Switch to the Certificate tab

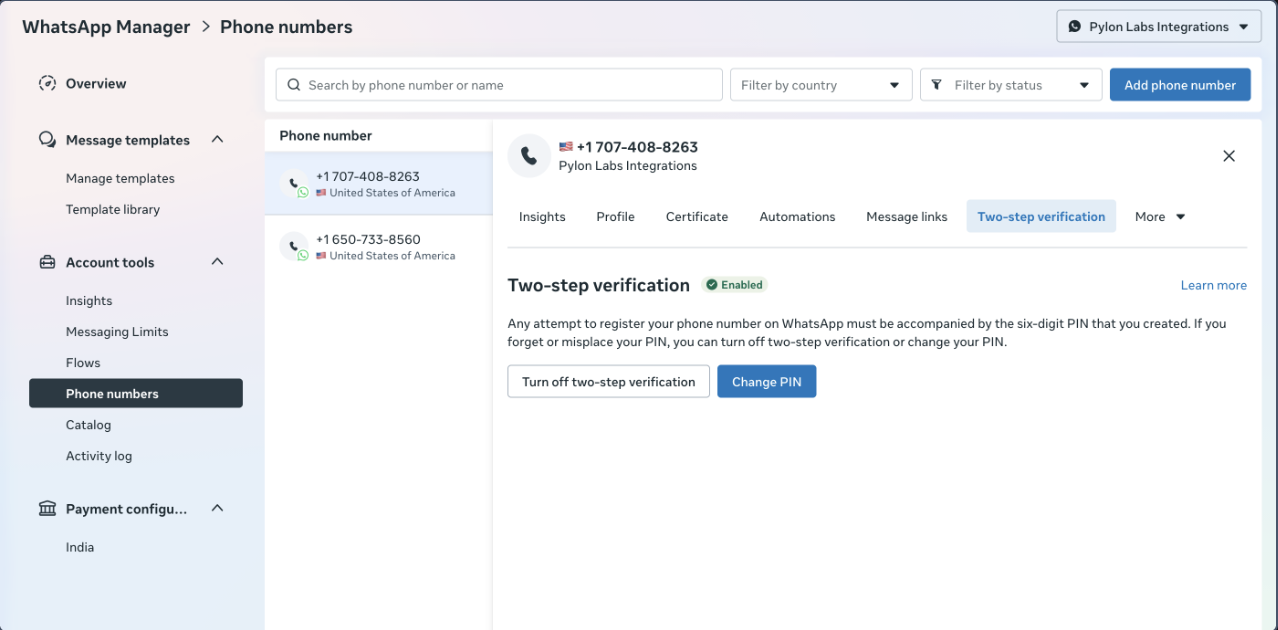(x=697, y=217)
